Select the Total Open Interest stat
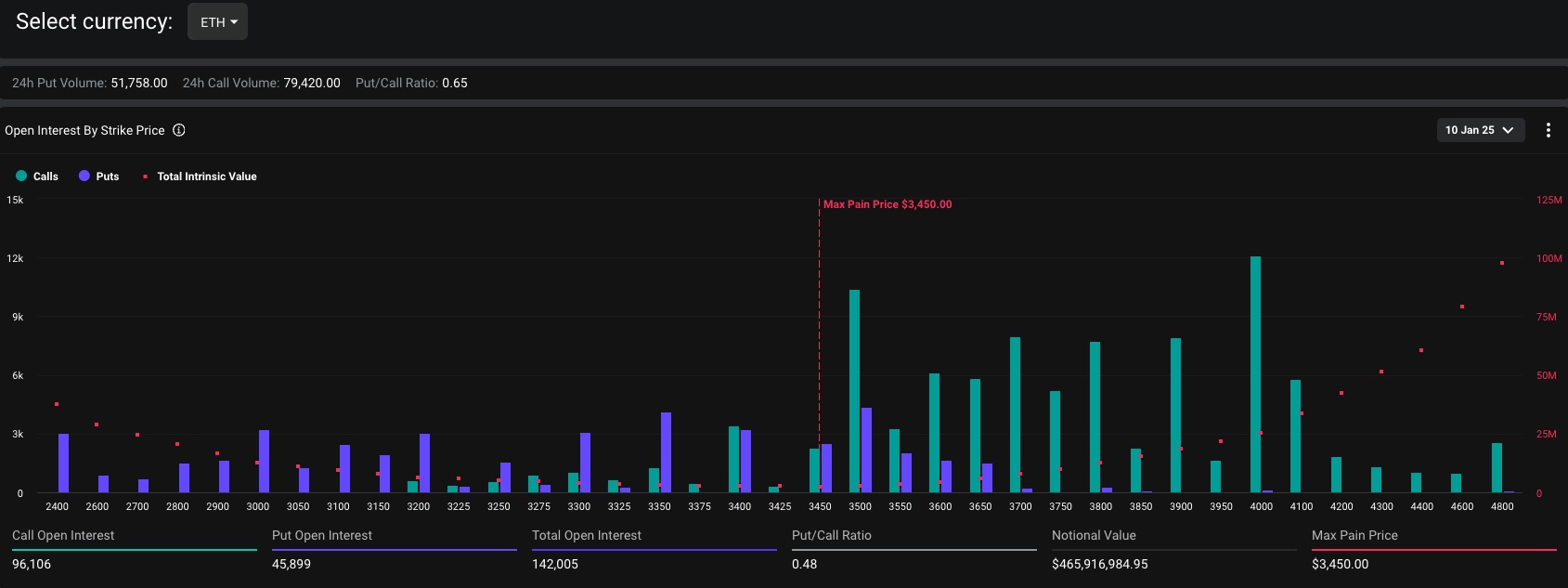1568x588 pixels. 586,536
